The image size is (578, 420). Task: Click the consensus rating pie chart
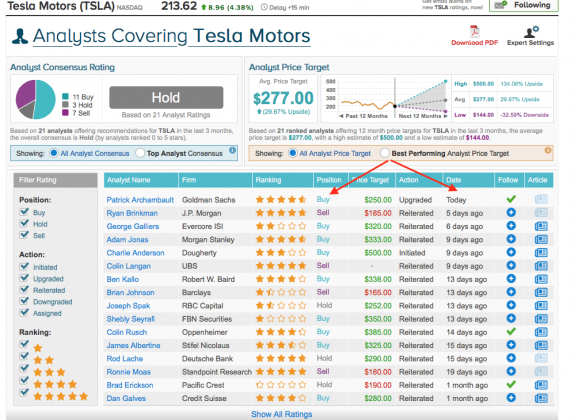point(35,99)
